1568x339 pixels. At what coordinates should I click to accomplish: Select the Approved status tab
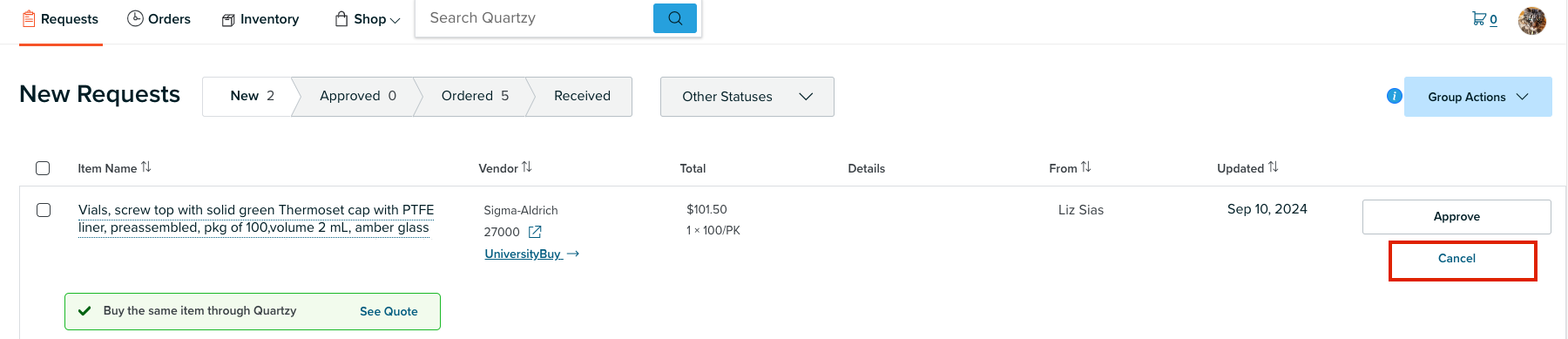(358, 96)
